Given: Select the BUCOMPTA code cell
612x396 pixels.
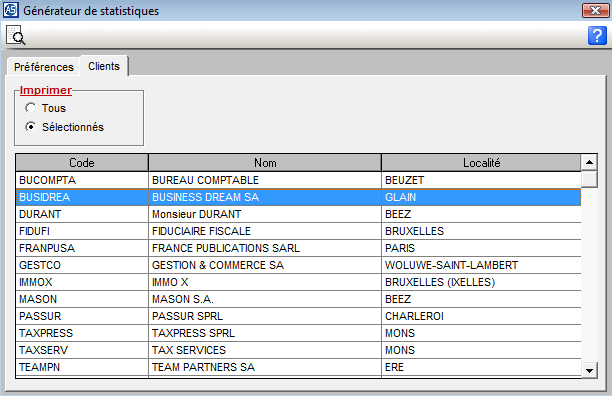Looking at the screenshot, I should (x=82, y=180).
